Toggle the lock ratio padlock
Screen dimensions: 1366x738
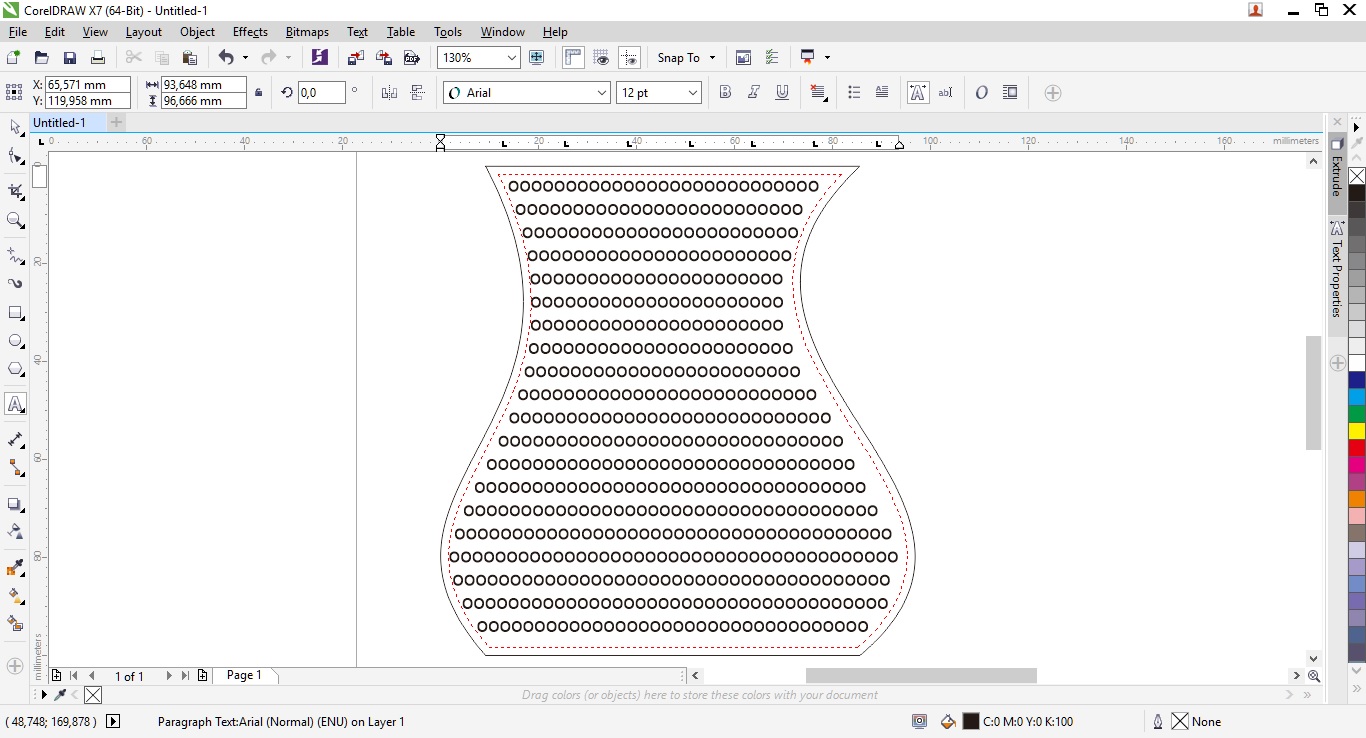coord(259,93)
